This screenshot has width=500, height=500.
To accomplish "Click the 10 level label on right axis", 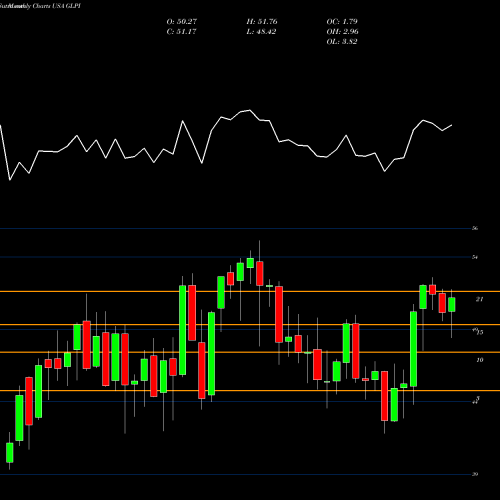I will click(x=480, y=360).
